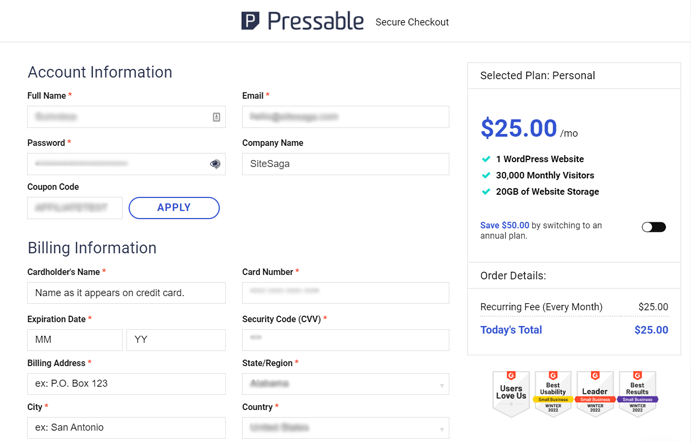
Task: Click the Billing Address input field
Action: coord(126,384)
